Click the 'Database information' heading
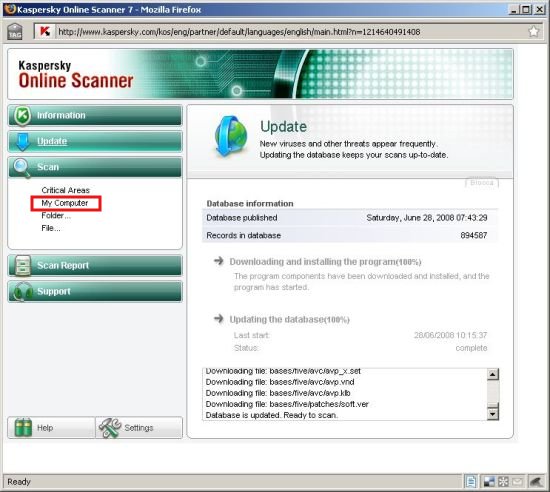Image resolution: width=550 pixels, height=492 pixels. tap(250, 204)
